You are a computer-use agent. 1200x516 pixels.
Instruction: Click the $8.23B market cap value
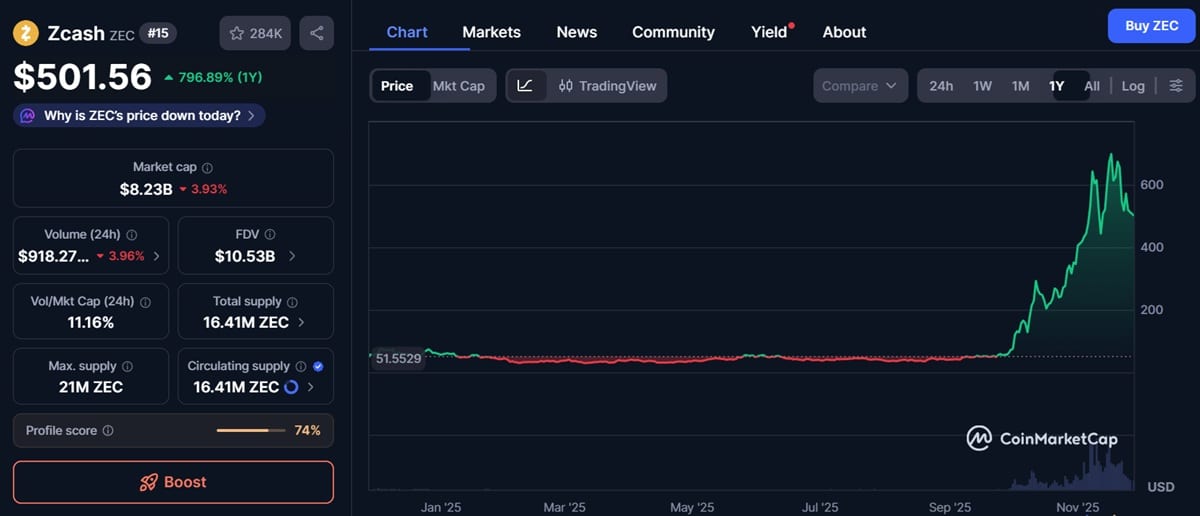click(x=146, y=189)
